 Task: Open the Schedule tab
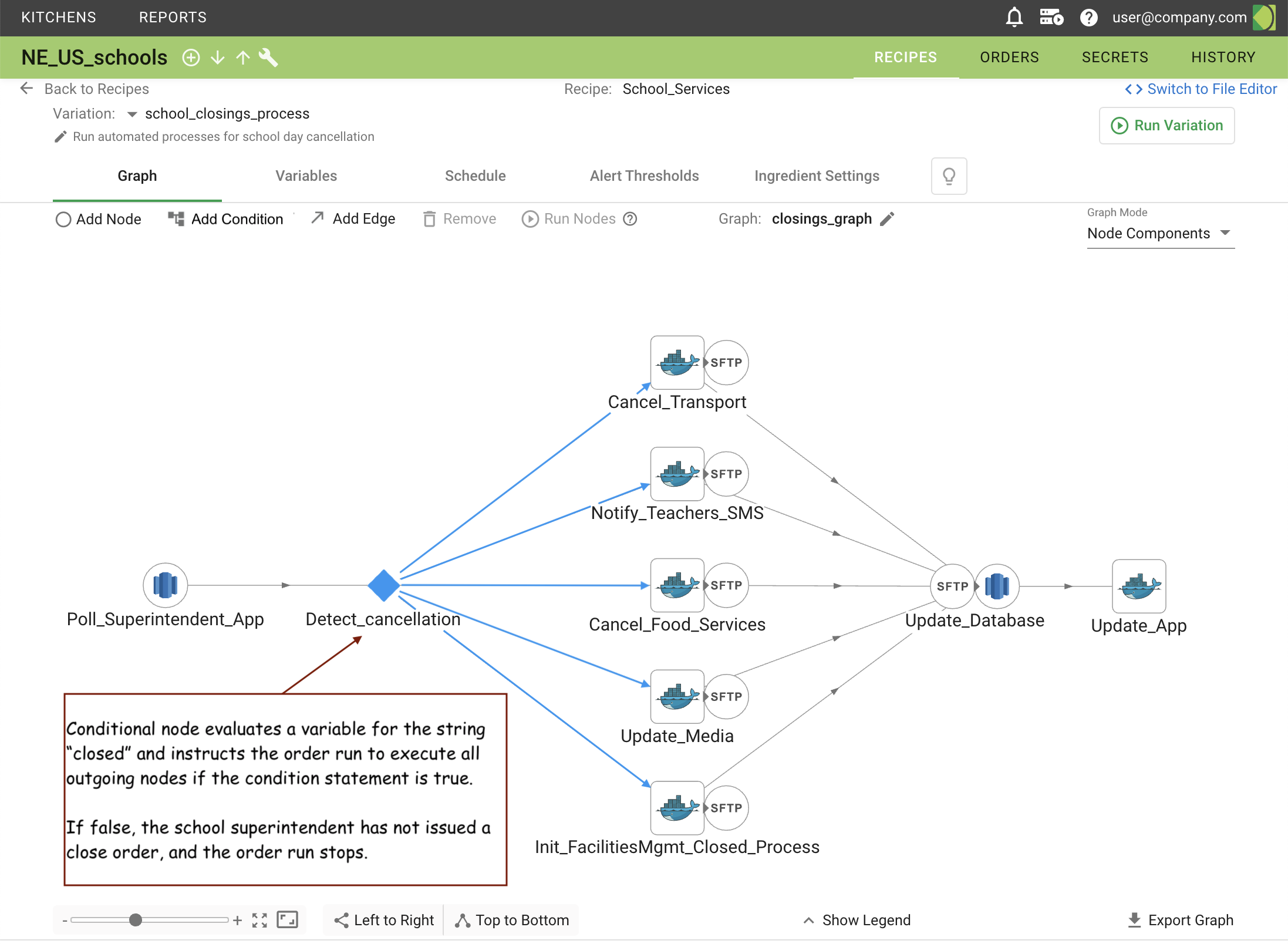[x=475, y=176]
